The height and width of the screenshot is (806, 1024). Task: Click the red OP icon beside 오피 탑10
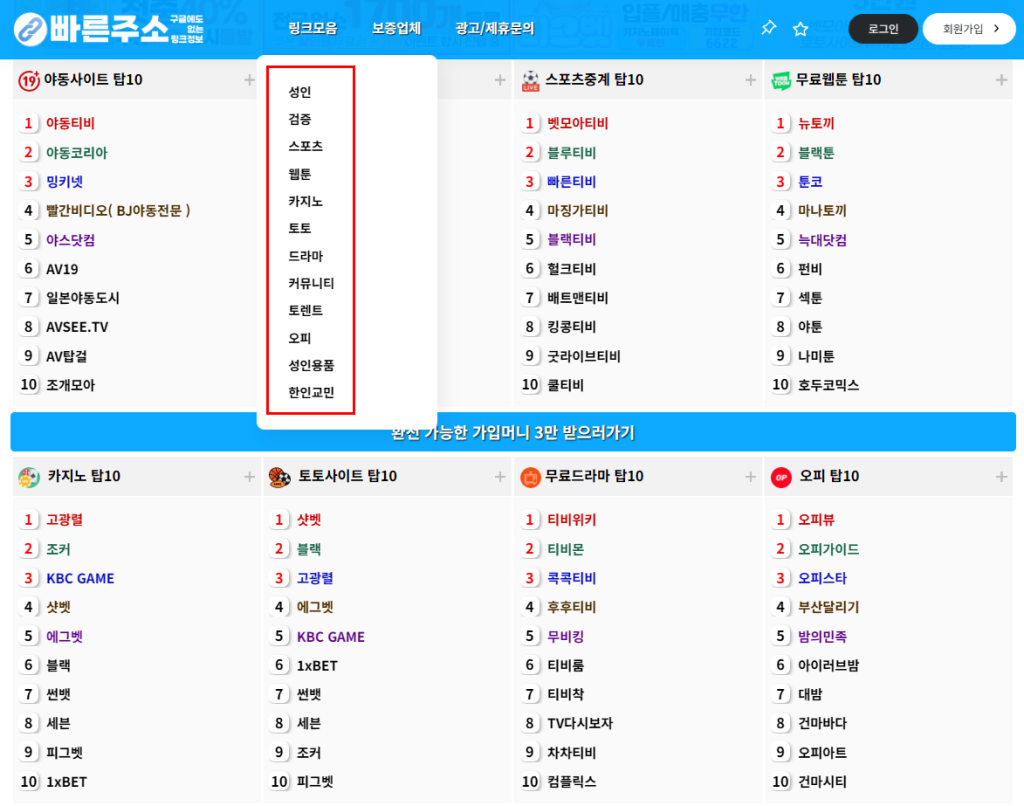pyautogui.click(x=781, y=477)
